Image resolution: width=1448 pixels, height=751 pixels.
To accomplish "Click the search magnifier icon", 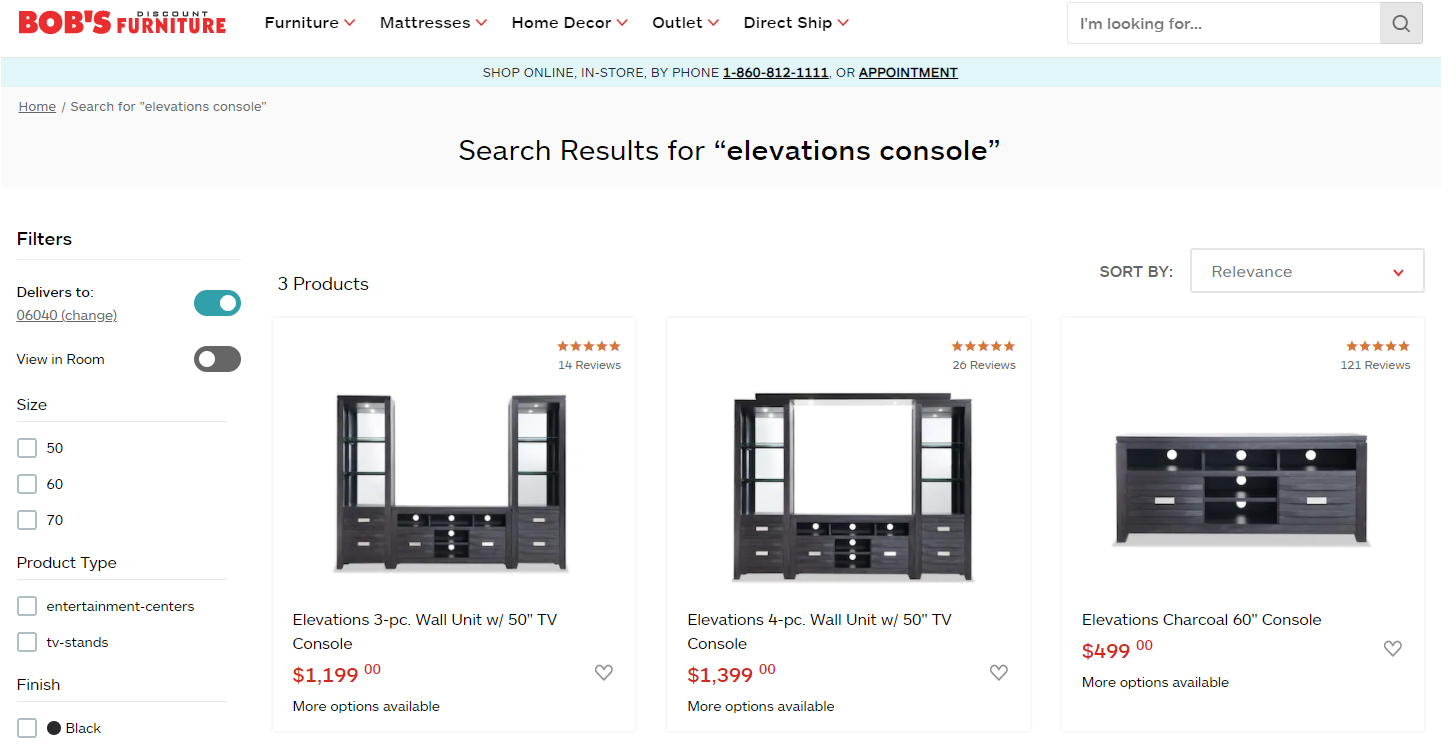I will (x=1401, y=24).
